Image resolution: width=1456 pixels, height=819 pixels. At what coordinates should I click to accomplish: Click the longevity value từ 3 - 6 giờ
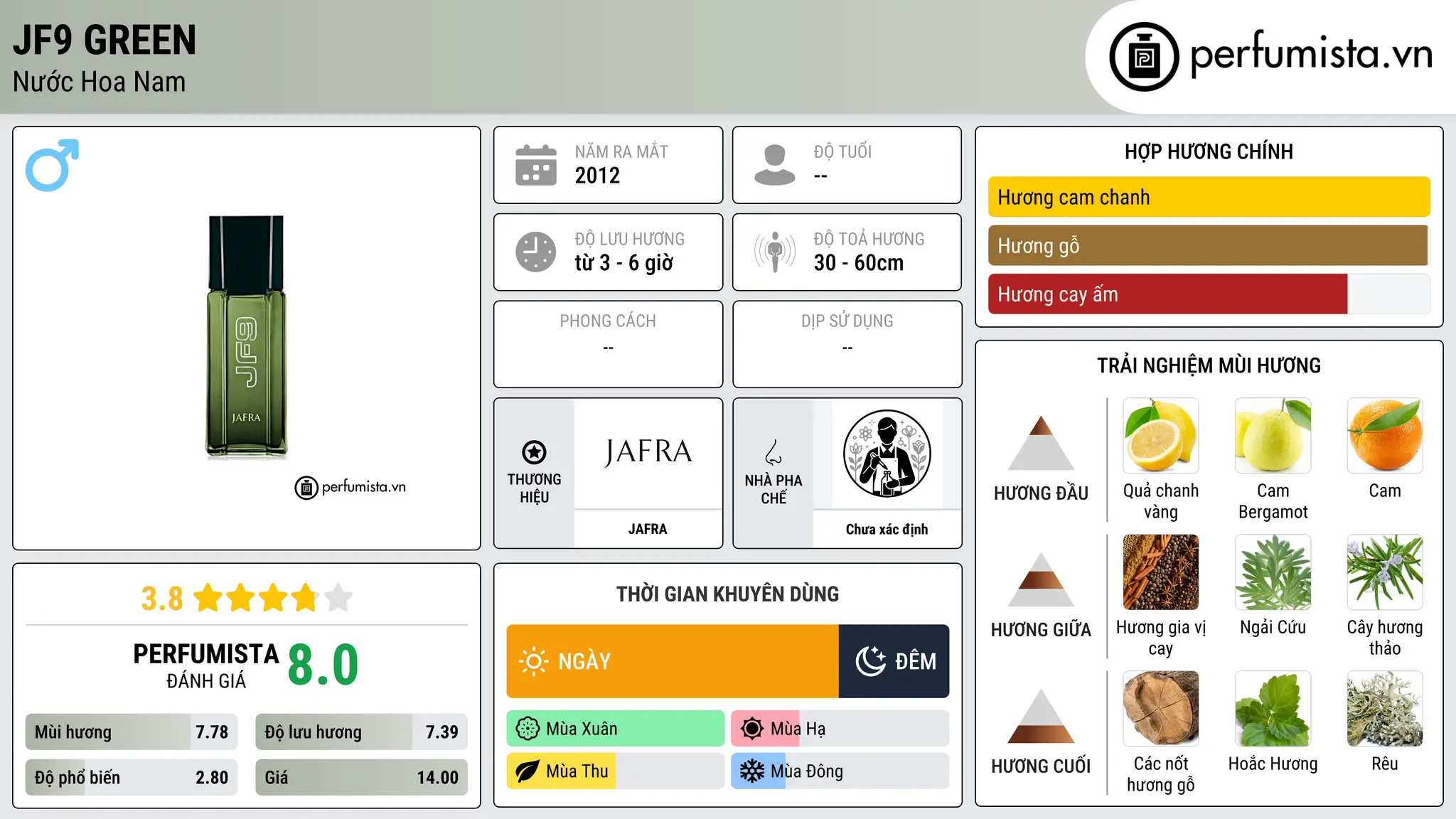pos(624,263)
